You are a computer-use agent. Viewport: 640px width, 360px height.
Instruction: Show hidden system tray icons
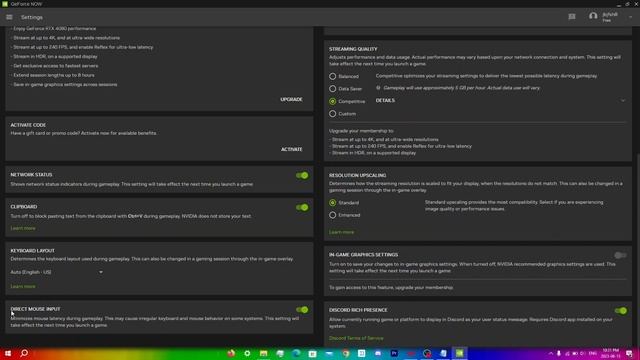click(550, 353)
